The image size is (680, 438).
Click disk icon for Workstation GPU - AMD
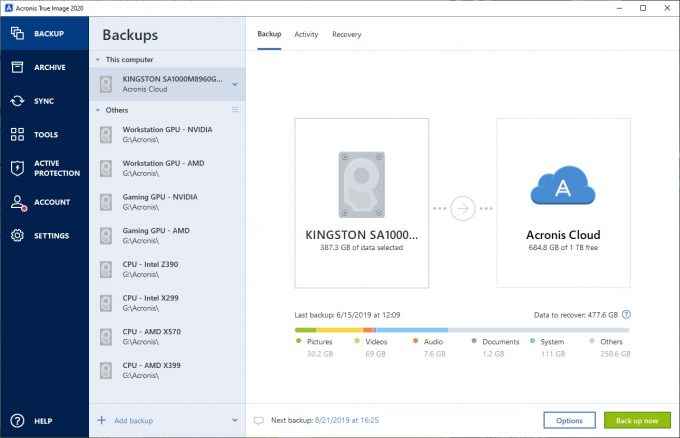(x=106, y=168)
